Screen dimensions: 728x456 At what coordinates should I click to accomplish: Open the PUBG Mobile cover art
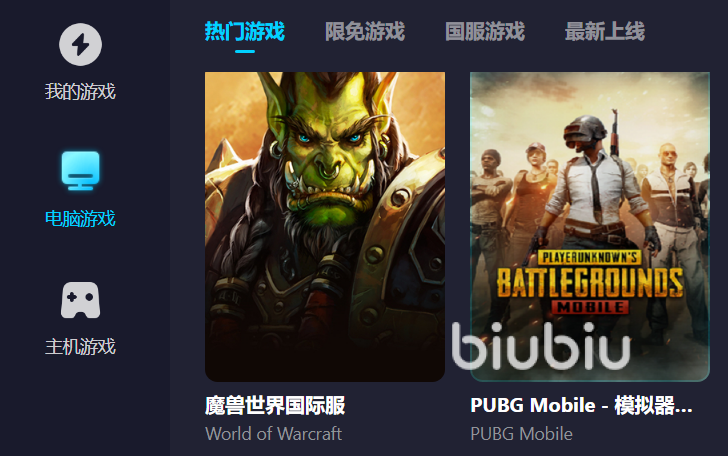coord(590,227)
